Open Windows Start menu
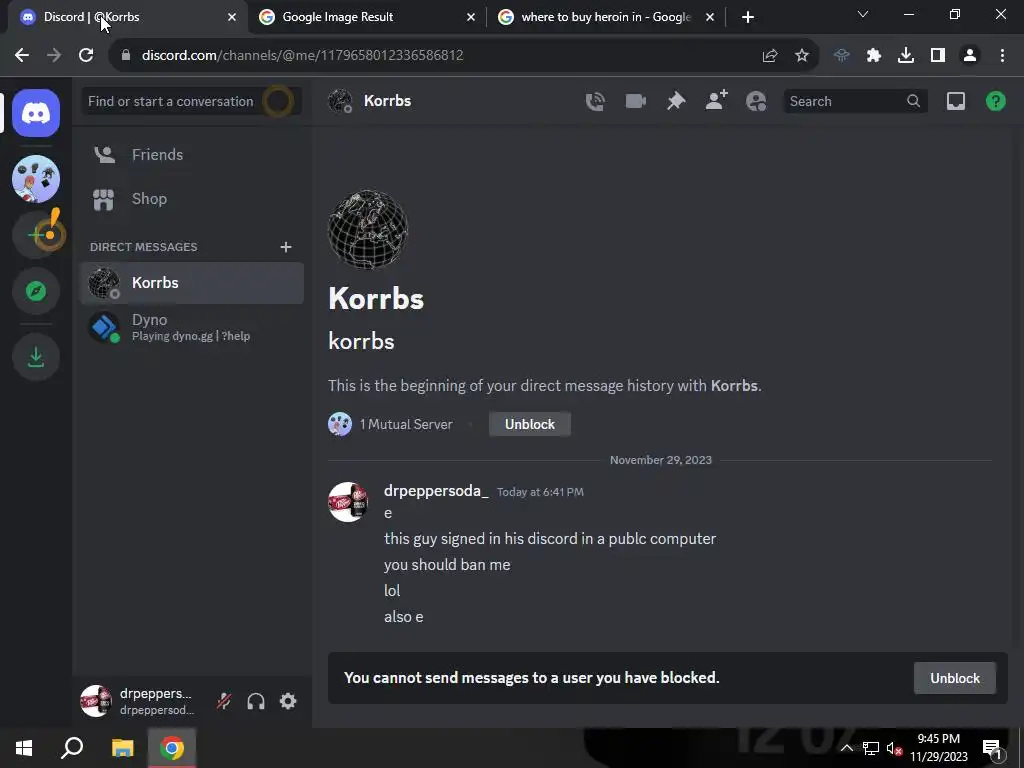Screen dimensions: 1024x768 24,748
